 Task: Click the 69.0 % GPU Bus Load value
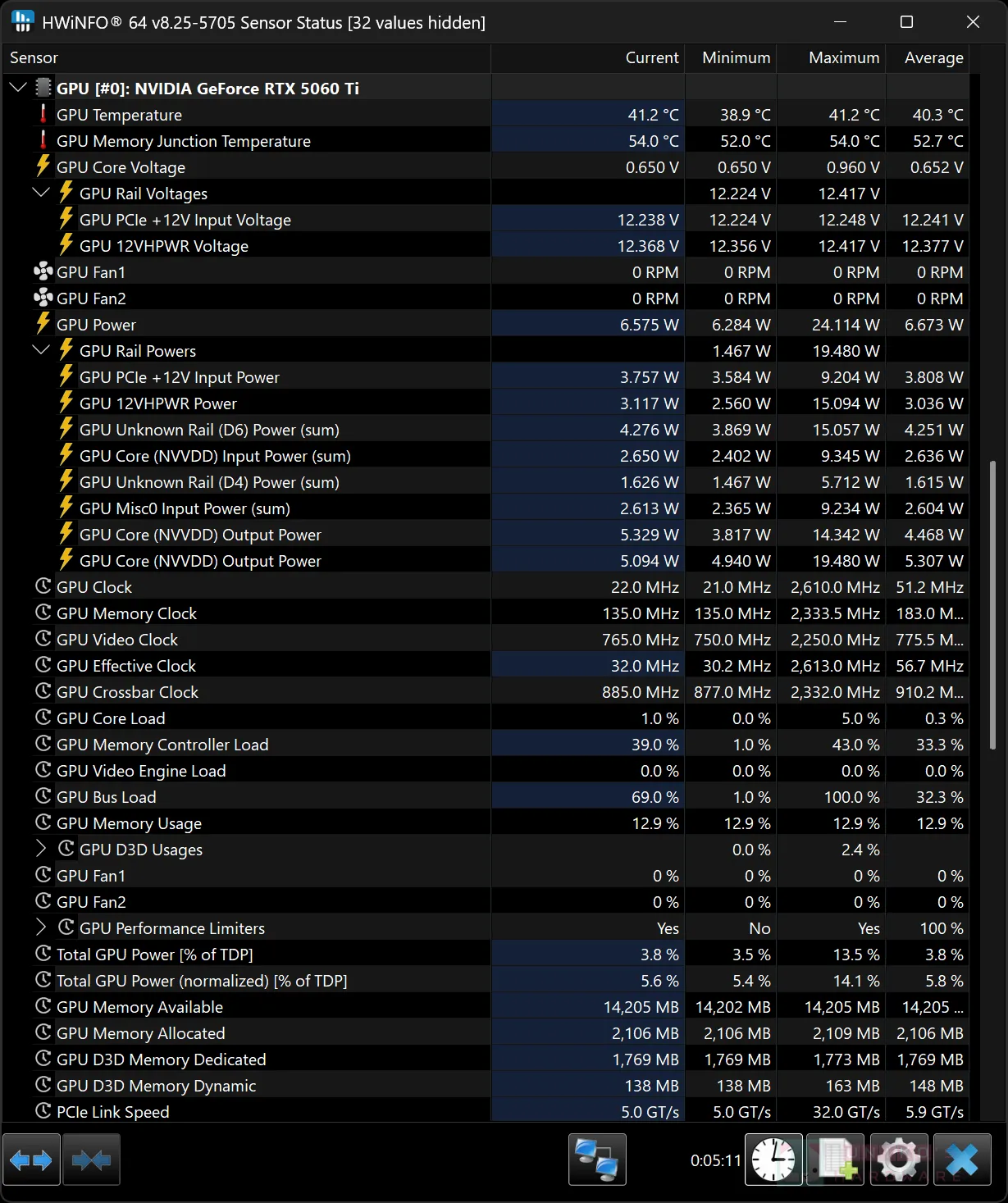pyautogui.click(x=655, y=797)
